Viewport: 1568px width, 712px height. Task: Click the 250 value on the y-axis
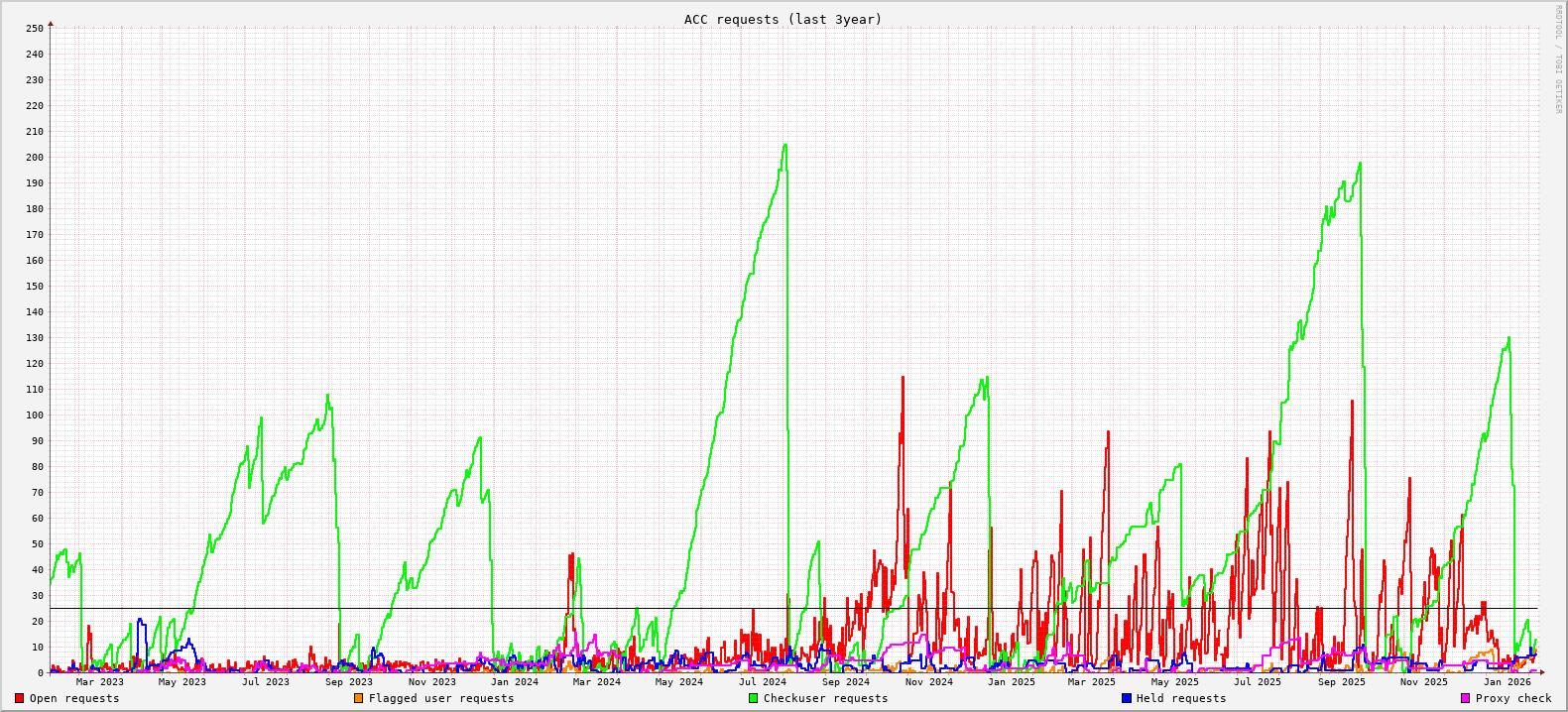(x=35, y=28)
